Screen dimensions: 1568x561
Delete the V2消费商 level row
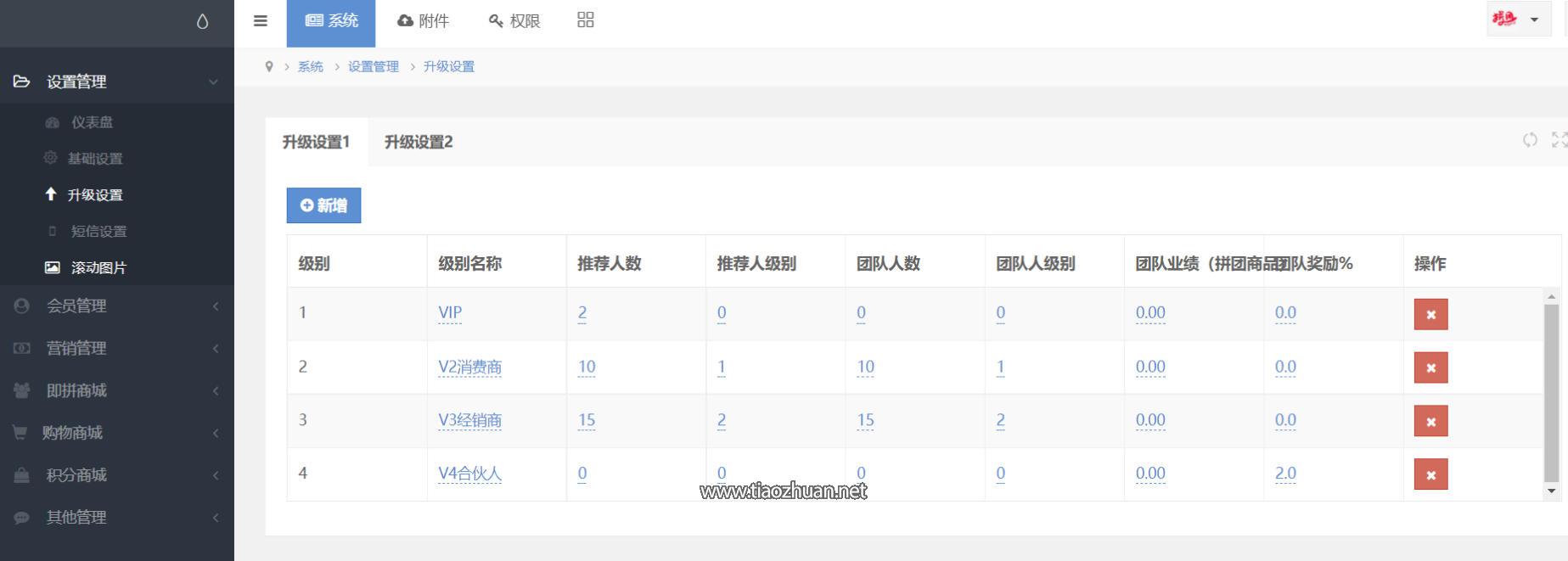[1430, 367]
